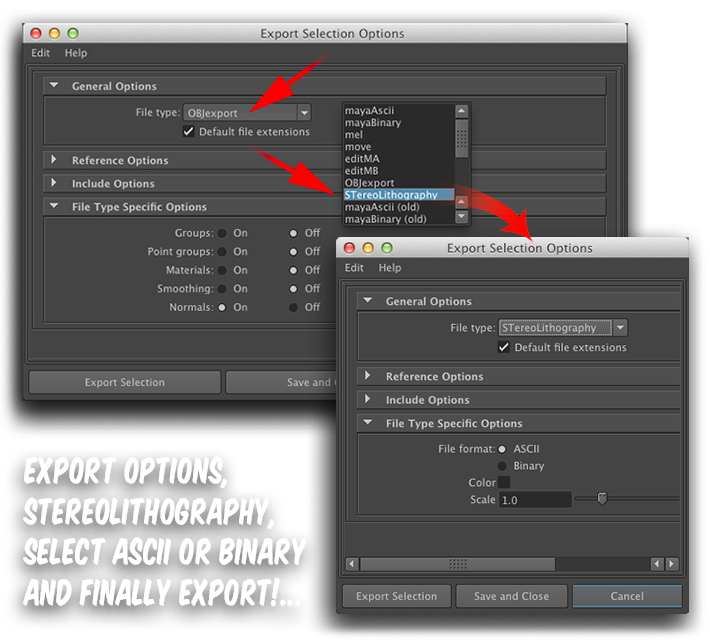
Task: Click the scroll down arrow of file type list
Action: click(x=461, y=216)
